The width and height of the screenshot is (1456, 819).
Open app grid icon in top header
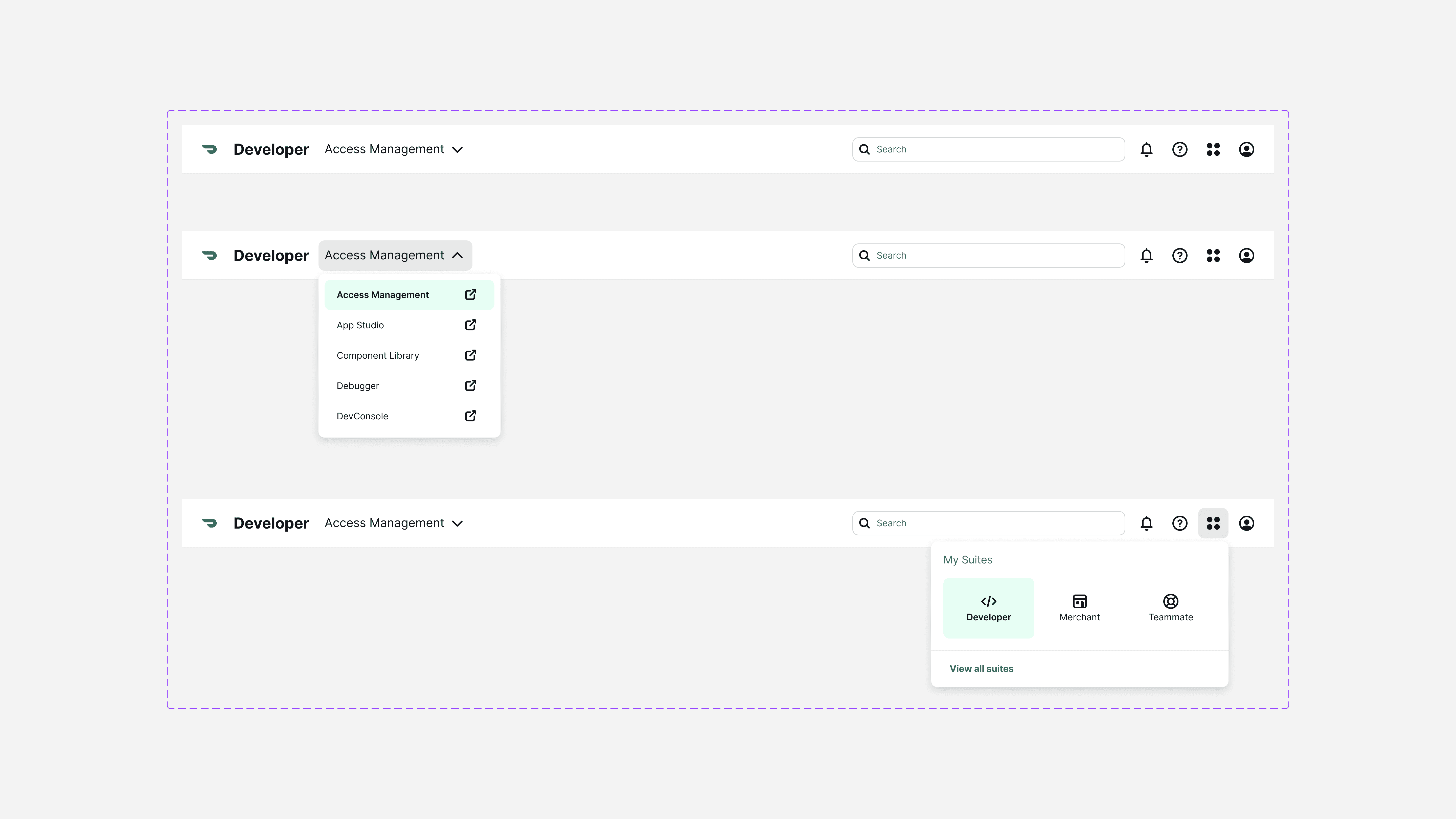click(1213, 149)
